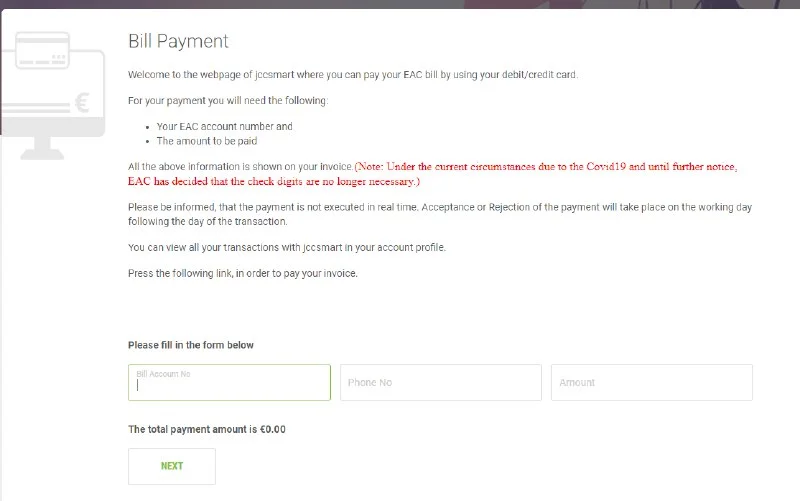Image resolution: width=800 pixels, height=501 pixels.
Task: Click the Bill Payment heading
Action: pyautogui.click(x=178, y=41)
